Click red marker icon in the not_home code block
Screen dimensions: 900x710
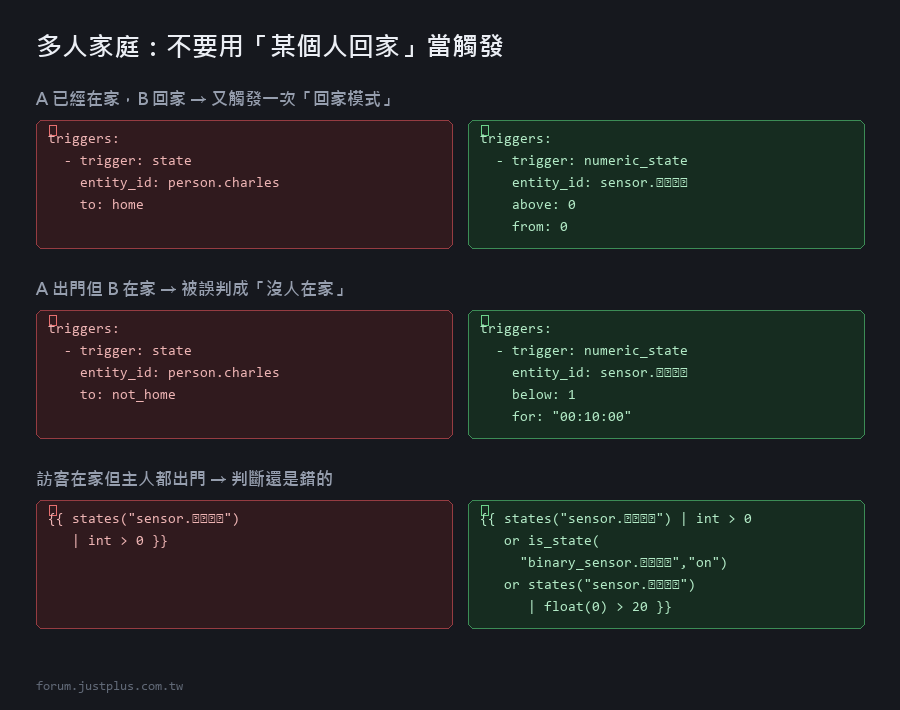coord(53,320)
